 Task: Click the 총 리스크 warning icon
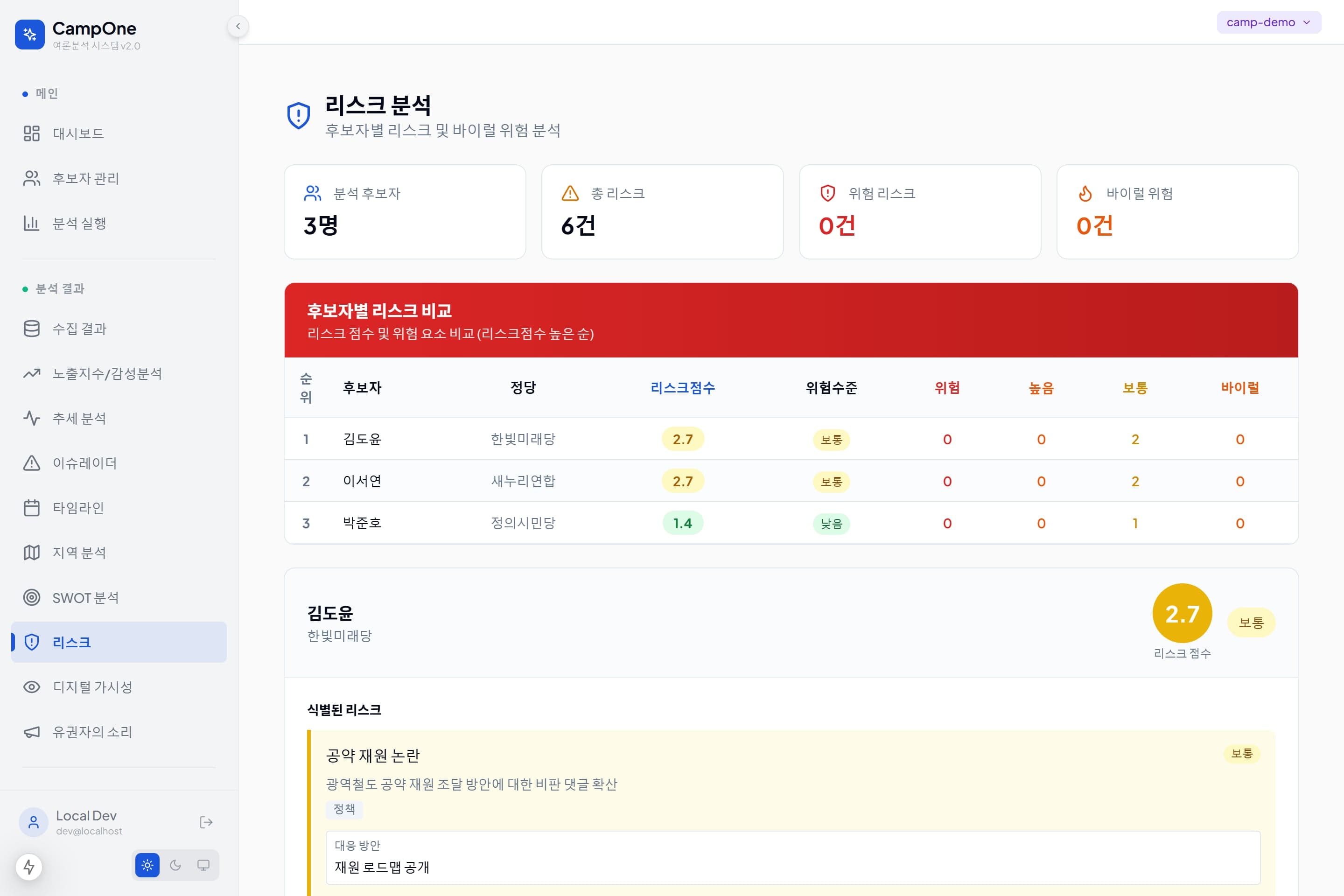pyautogui.click(x=570, y=194)
